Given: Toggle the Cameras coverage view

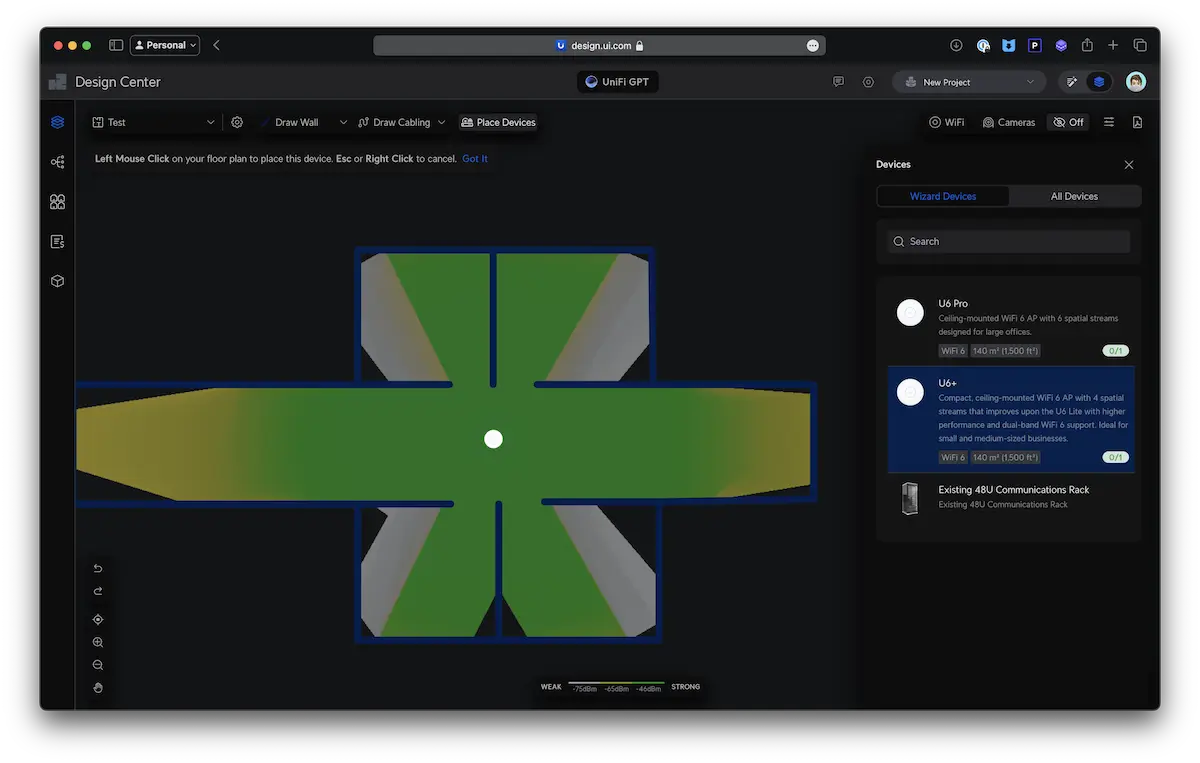Looking at the screenshot, I should click(1008, 122).
